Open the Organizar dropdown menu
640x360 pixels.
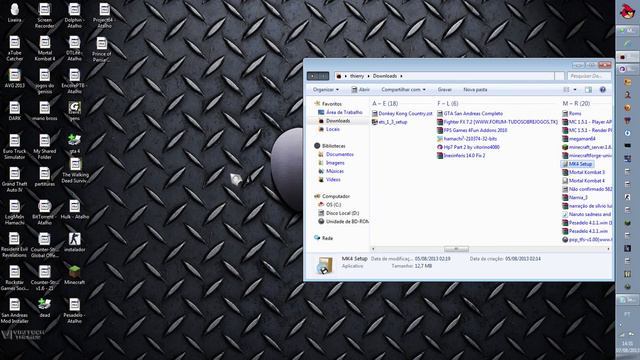[x=326, y=89]
